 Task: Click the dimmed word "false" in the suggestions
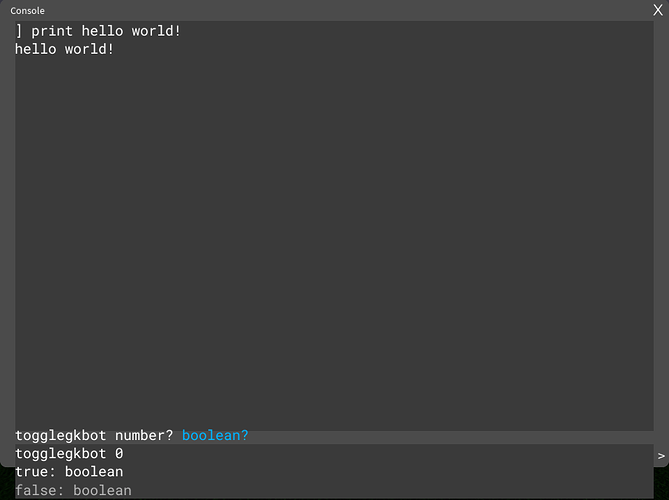coord(35,490)
